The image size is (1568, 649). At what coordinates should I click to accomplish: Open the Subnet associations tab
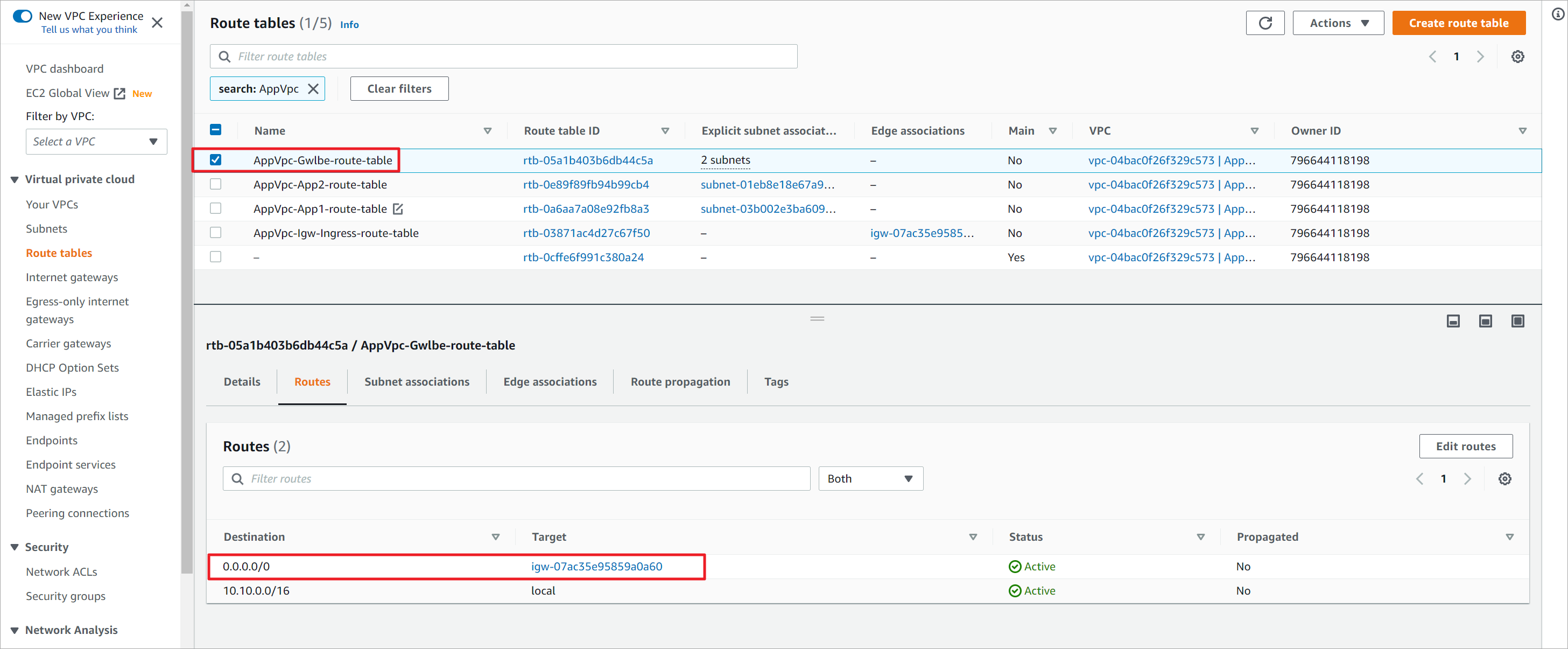pos(417,382)
